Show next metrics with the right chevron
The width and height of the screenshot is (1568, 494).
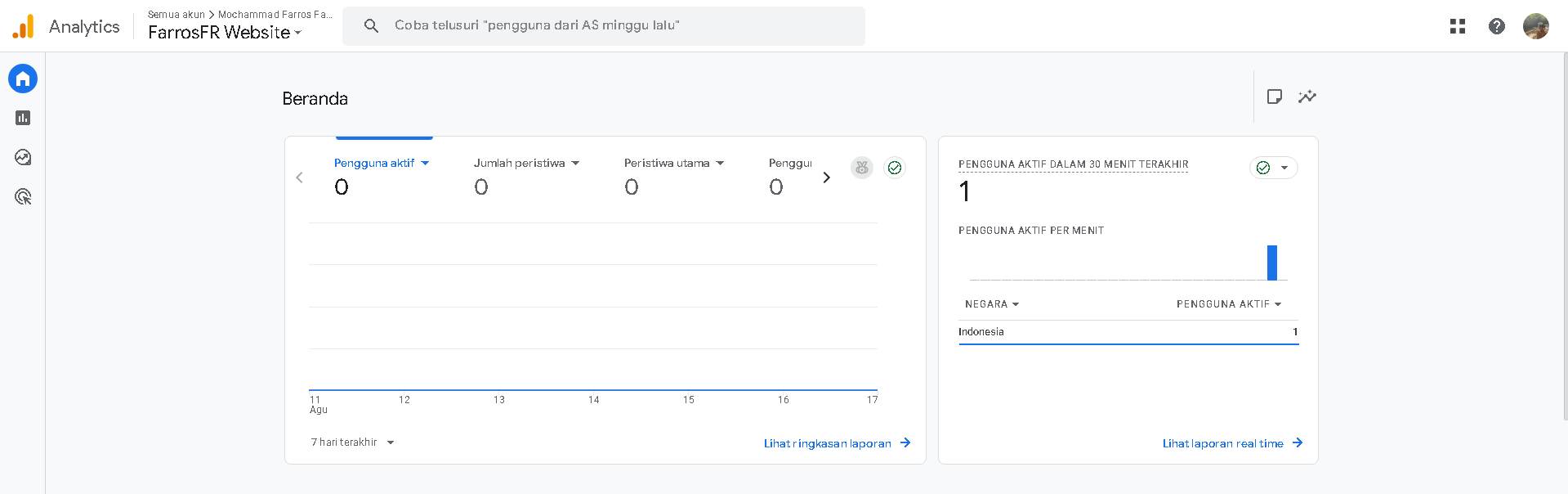click(x=827, y=177)
